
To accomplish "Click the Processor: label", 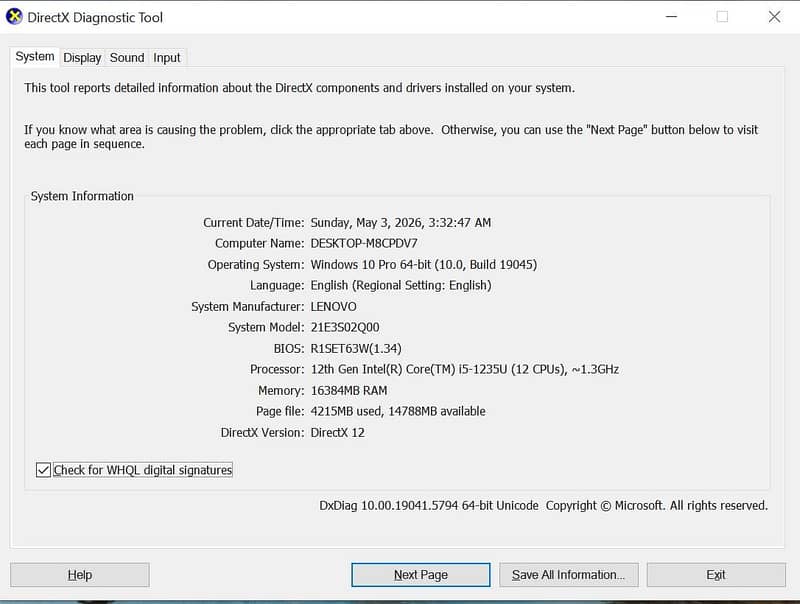I will pos(277,369).
